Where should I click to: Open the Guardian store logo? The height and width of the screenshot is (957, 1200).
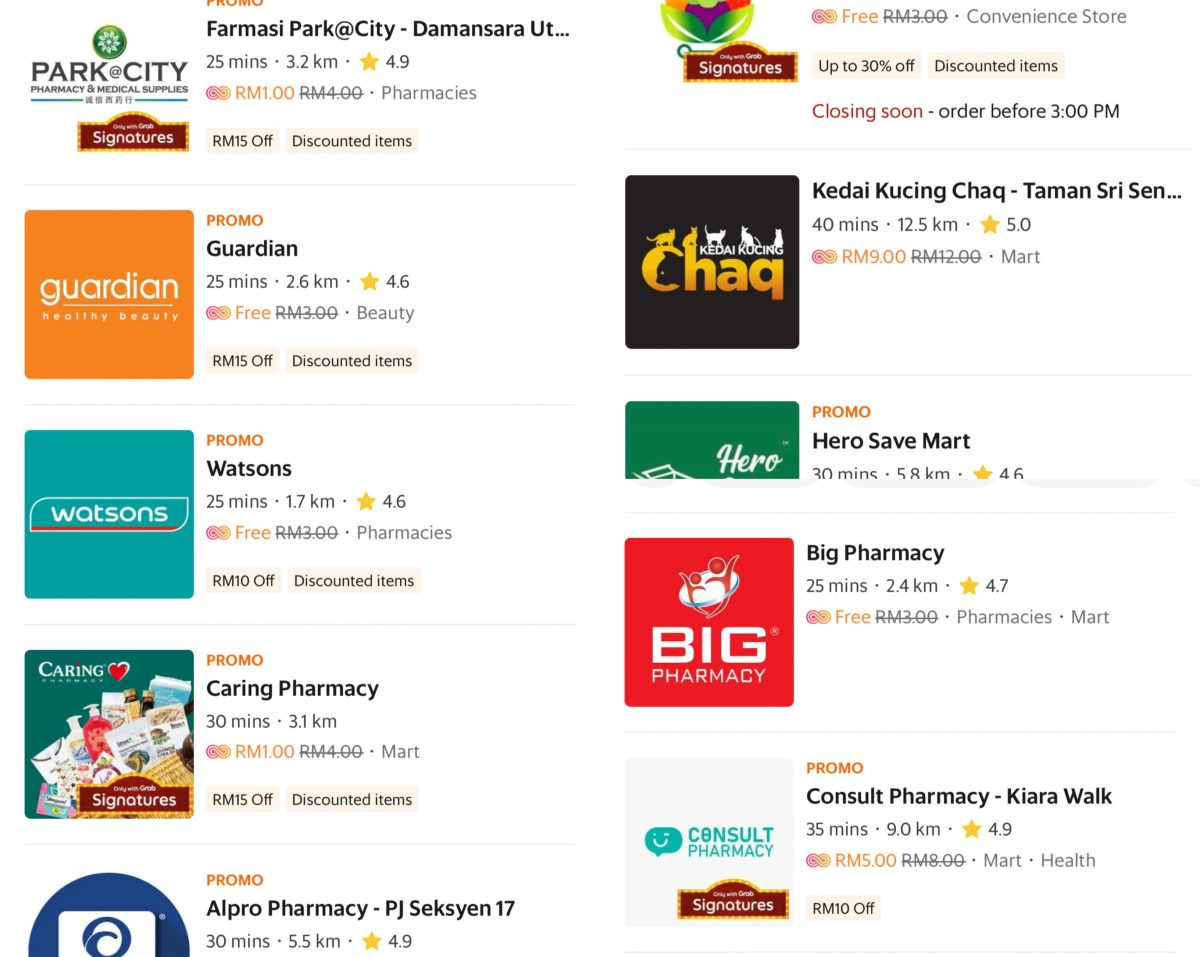[x=109, y=294]
